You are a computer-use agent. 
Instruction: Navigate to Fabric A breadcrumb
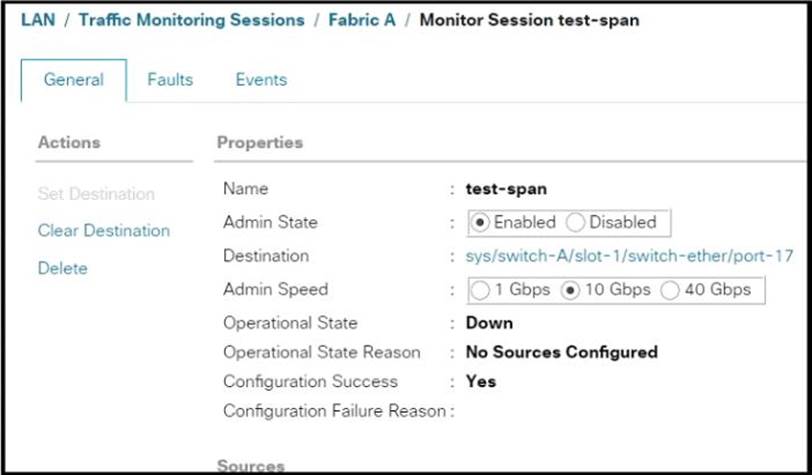(x=361, y=20)
